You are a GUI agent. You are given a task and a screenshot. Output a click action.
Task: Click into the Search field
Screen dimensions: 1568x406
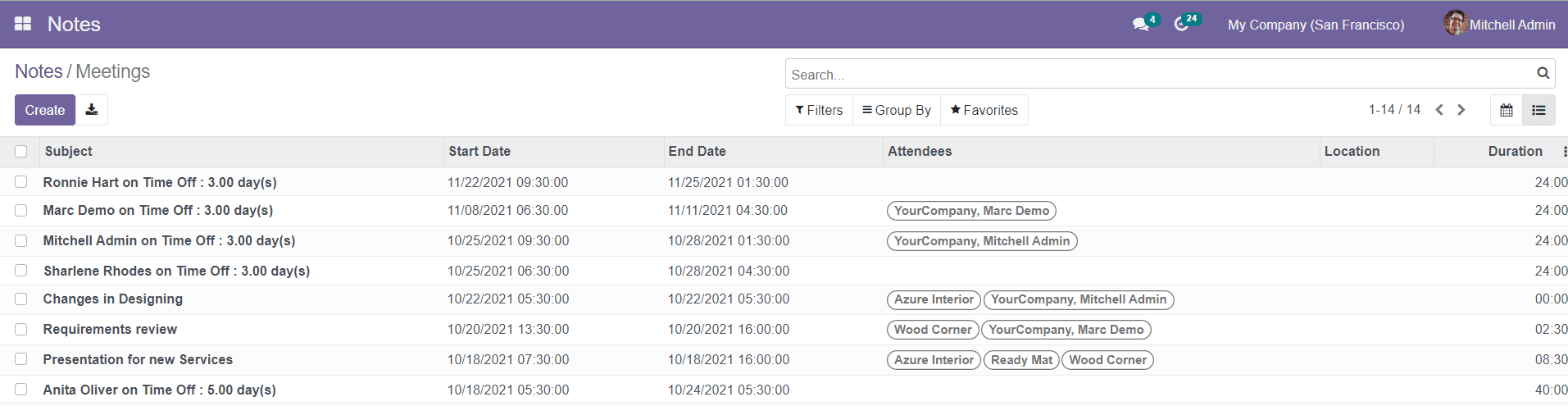(x=1161, y=74)
